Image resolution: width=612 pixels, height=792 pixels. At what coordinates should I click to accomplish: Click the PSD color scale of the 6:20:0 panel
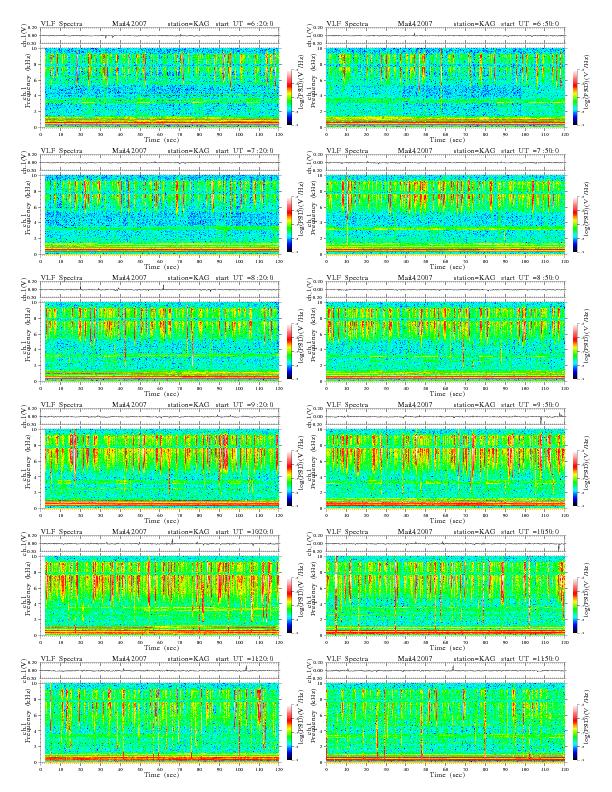pos(289,97)
